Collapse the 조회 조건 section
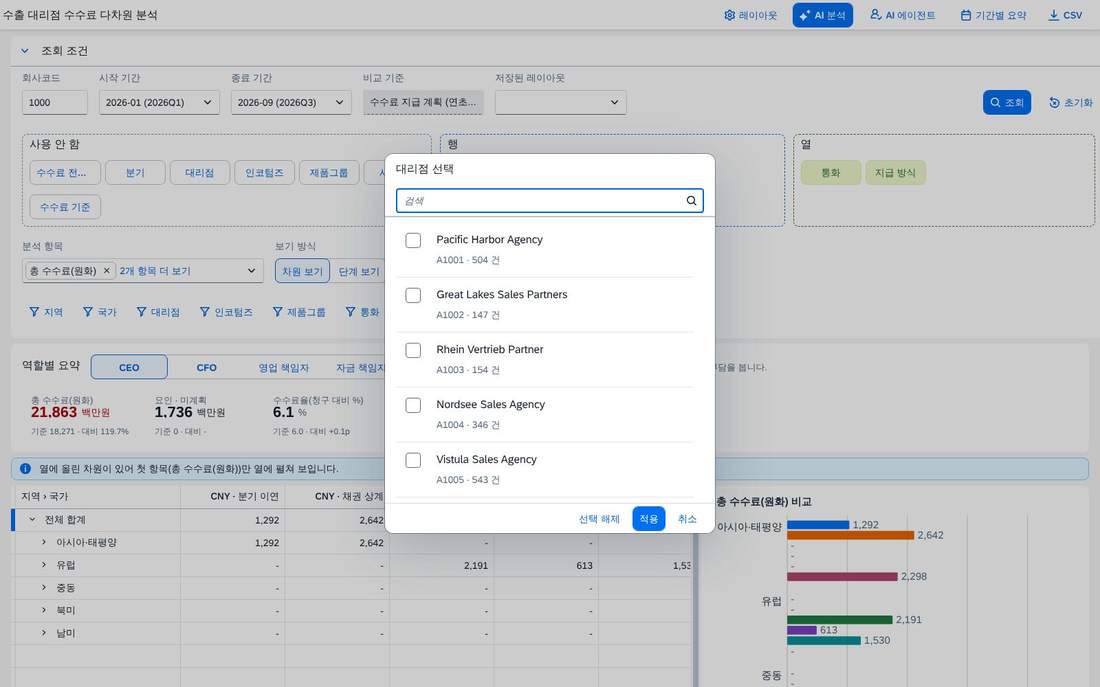 click(25, 51)
